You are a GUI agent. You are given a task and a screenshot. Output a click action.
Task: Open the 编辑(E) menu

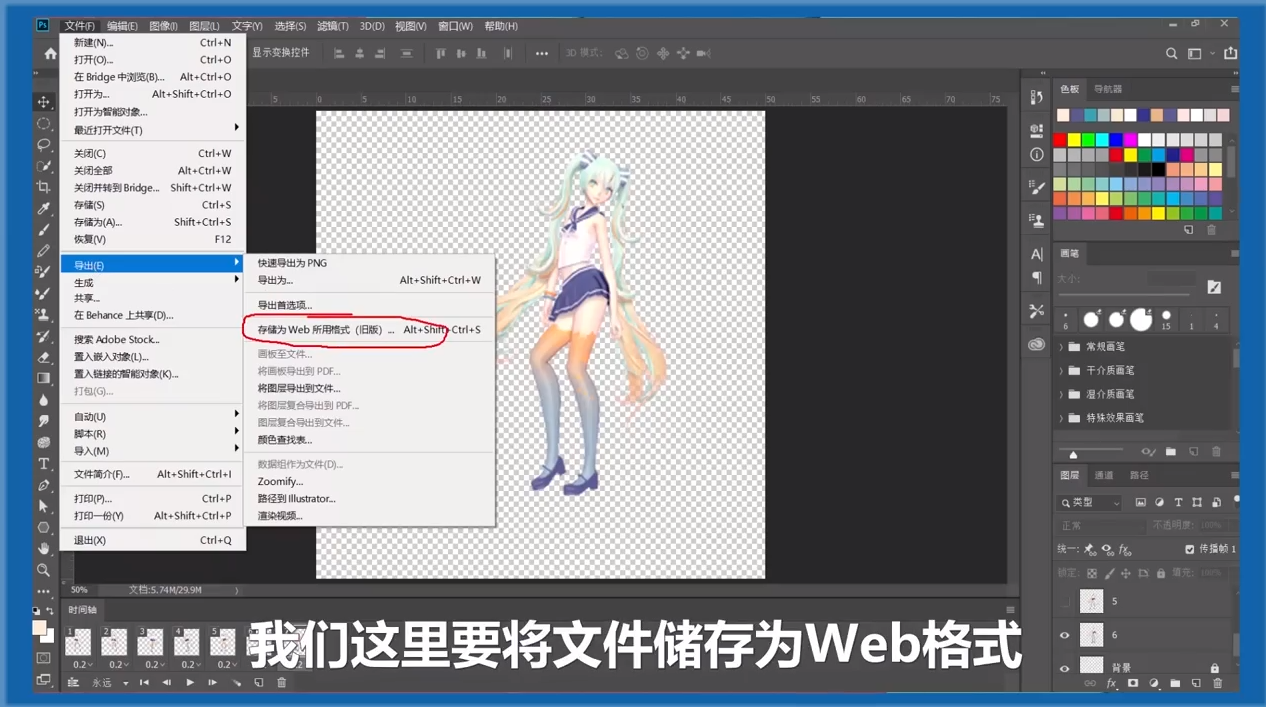click(122, 26)
